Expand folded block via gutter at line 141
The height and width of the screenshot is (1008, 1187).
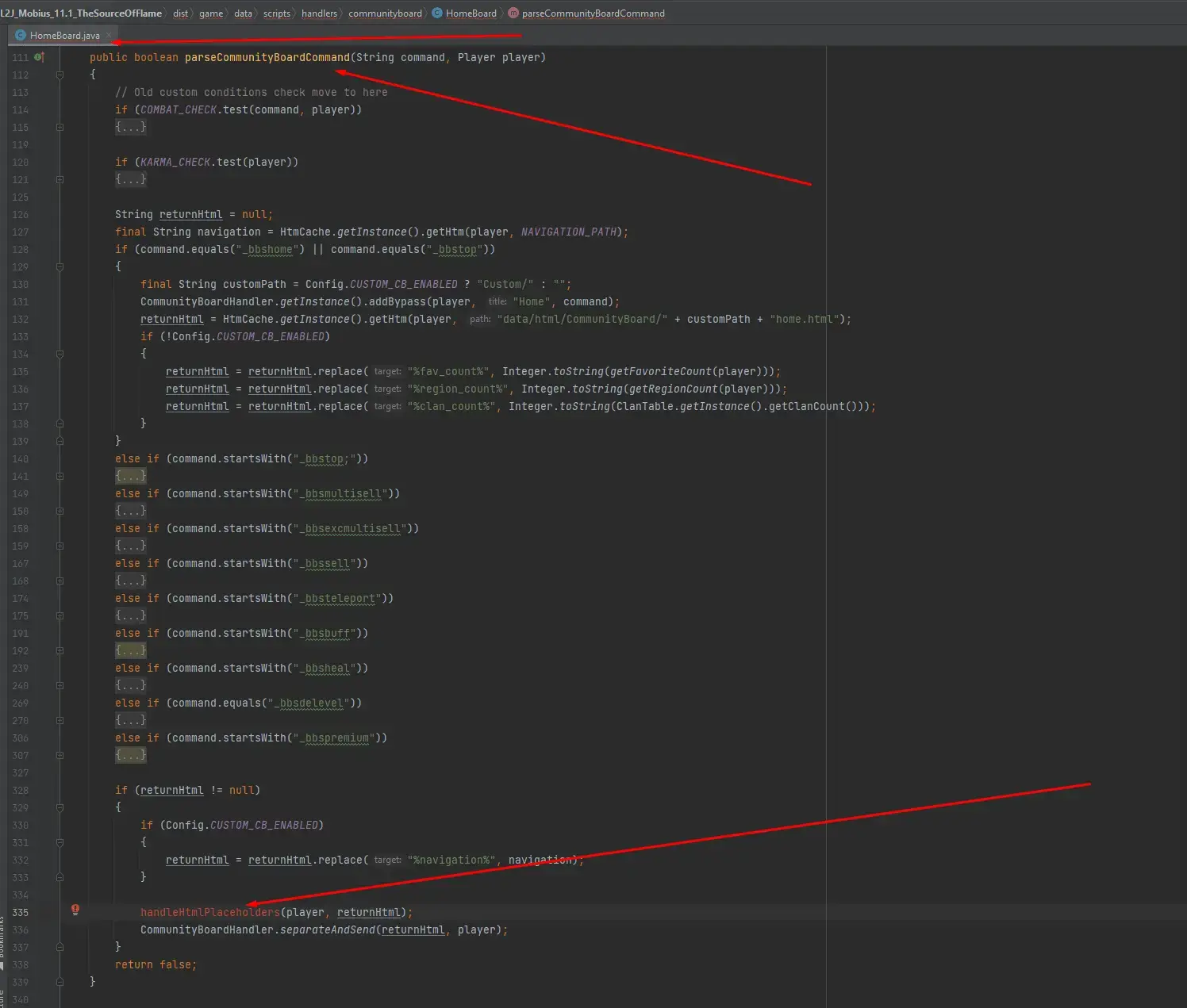point(60,476)
